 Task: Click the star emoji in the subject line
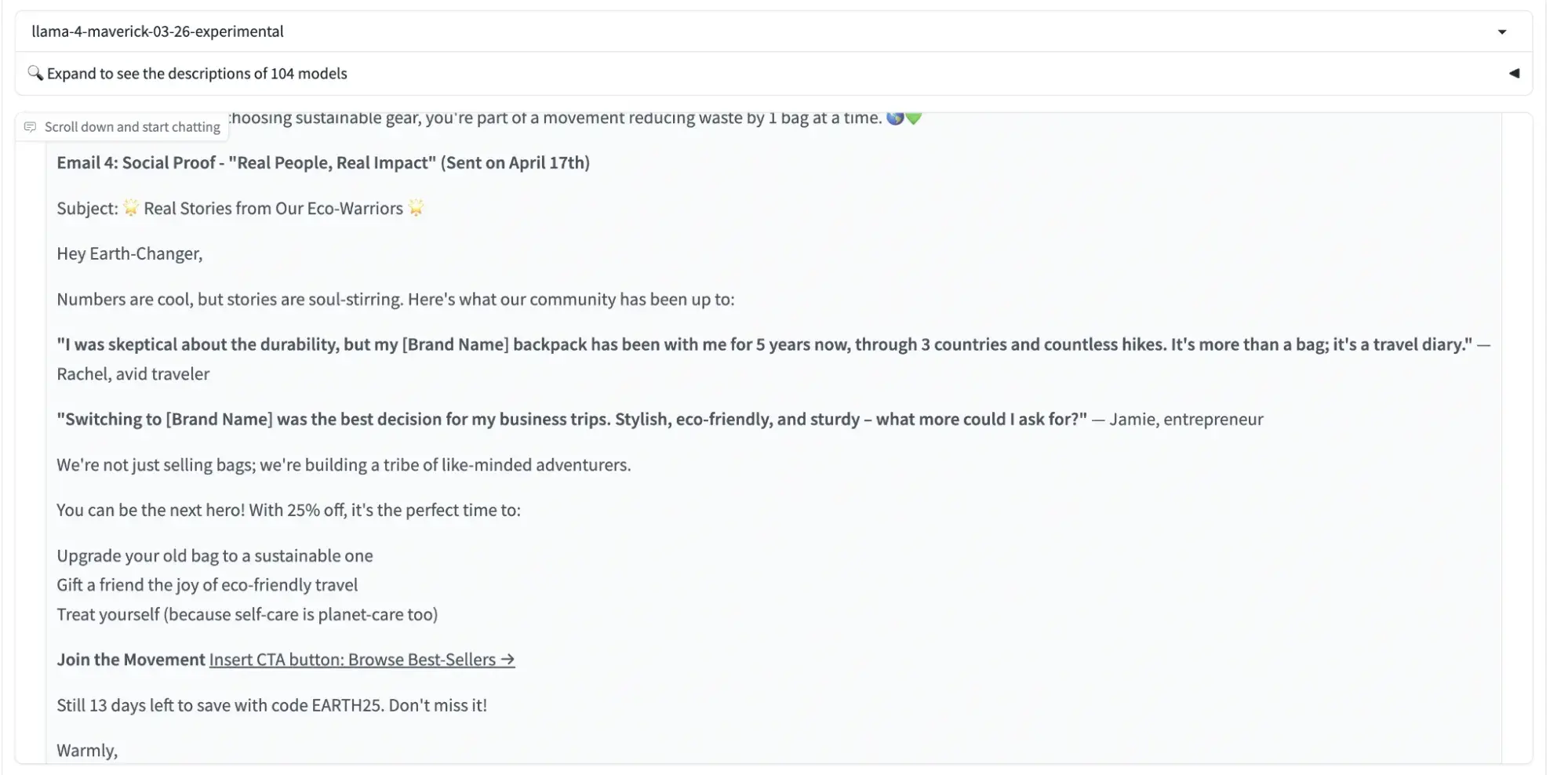[x=132, y=208]
